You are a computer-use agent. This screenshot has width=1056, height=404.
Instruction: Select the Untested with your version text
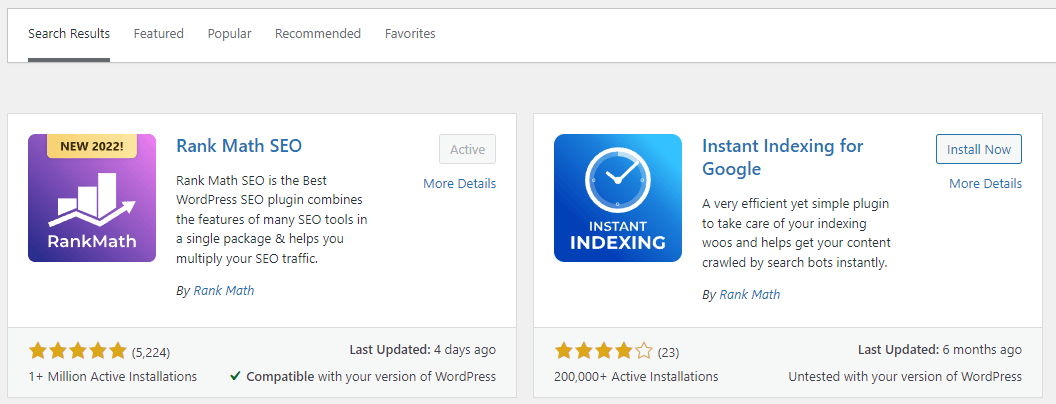click(x=905, y=376)
